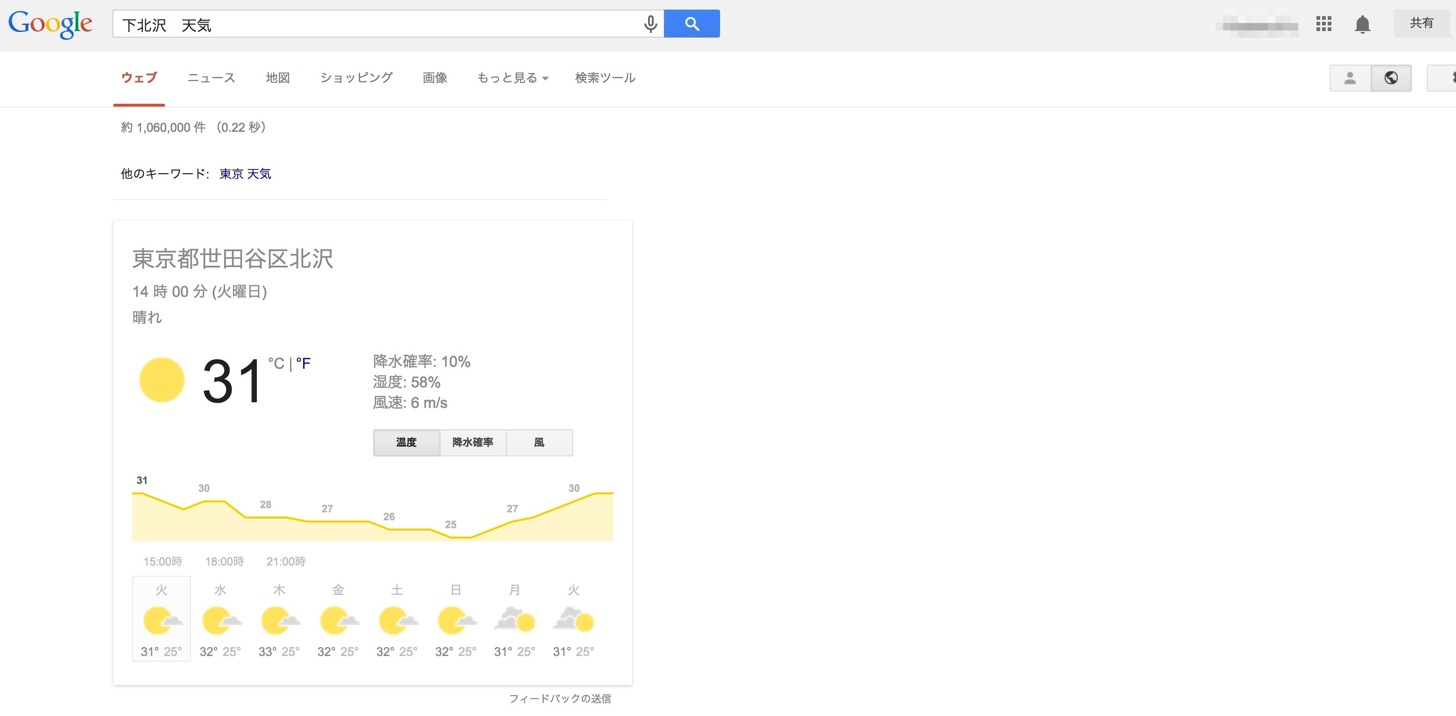
Task: Open 検索ツール search tools
Action: (x=605, y=78)
